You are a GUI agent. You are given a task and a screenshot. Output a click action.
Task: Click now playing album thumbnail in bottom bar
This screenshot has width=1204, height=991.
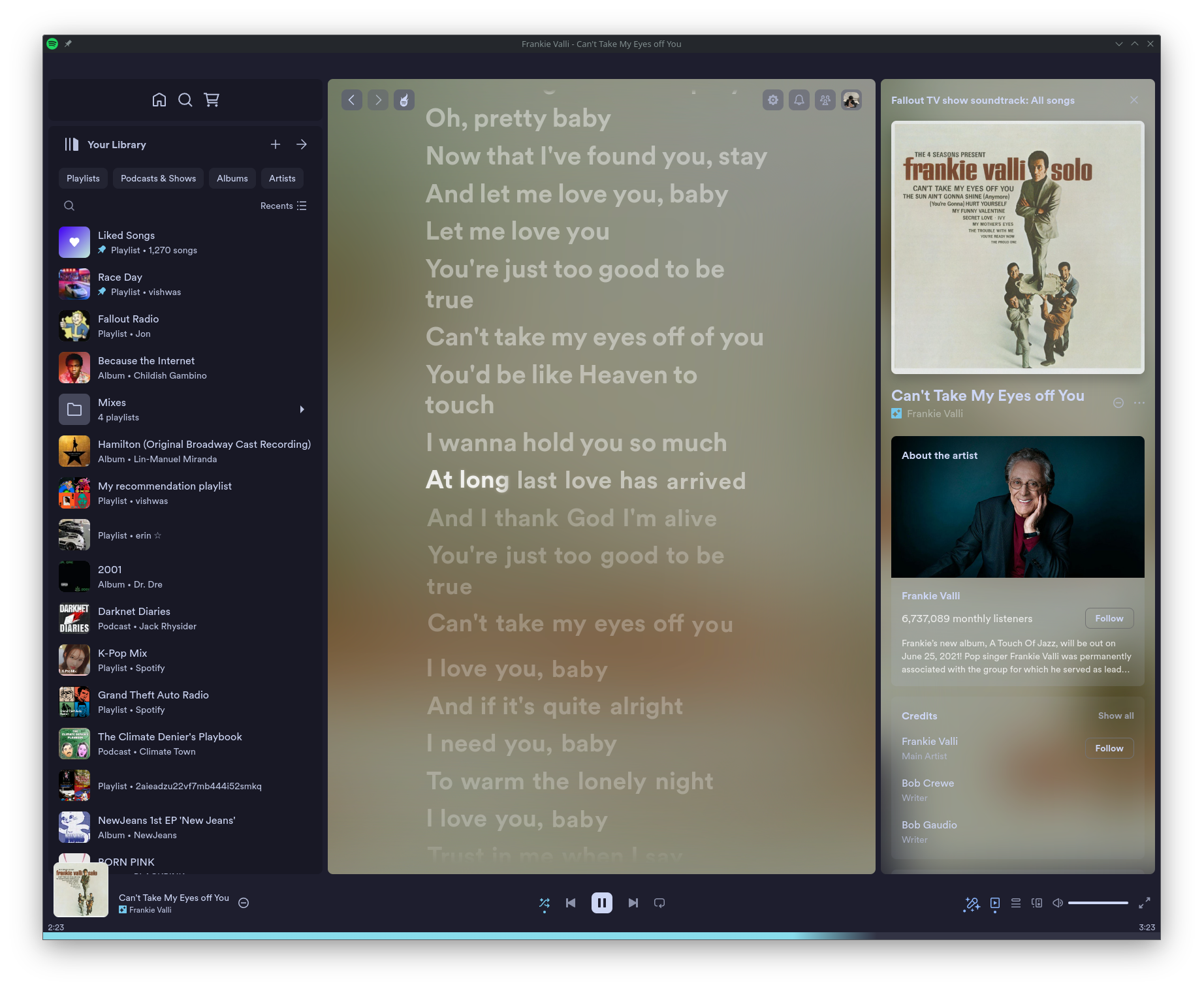pyautogui.click(x=81, y=890)
